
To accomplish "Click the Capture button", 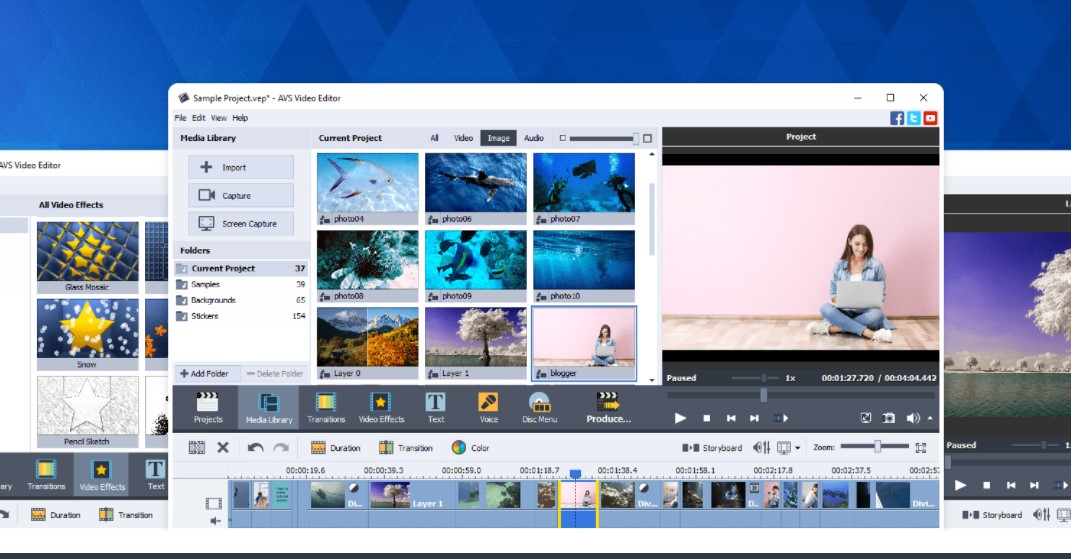I will pos(240,195).
